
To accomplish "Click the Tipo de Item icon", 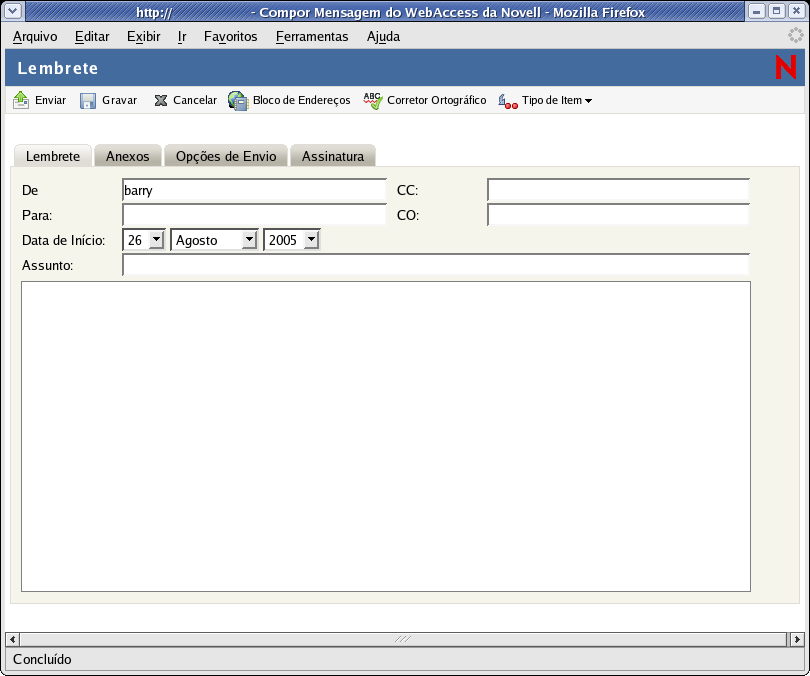I will point(508,102).
